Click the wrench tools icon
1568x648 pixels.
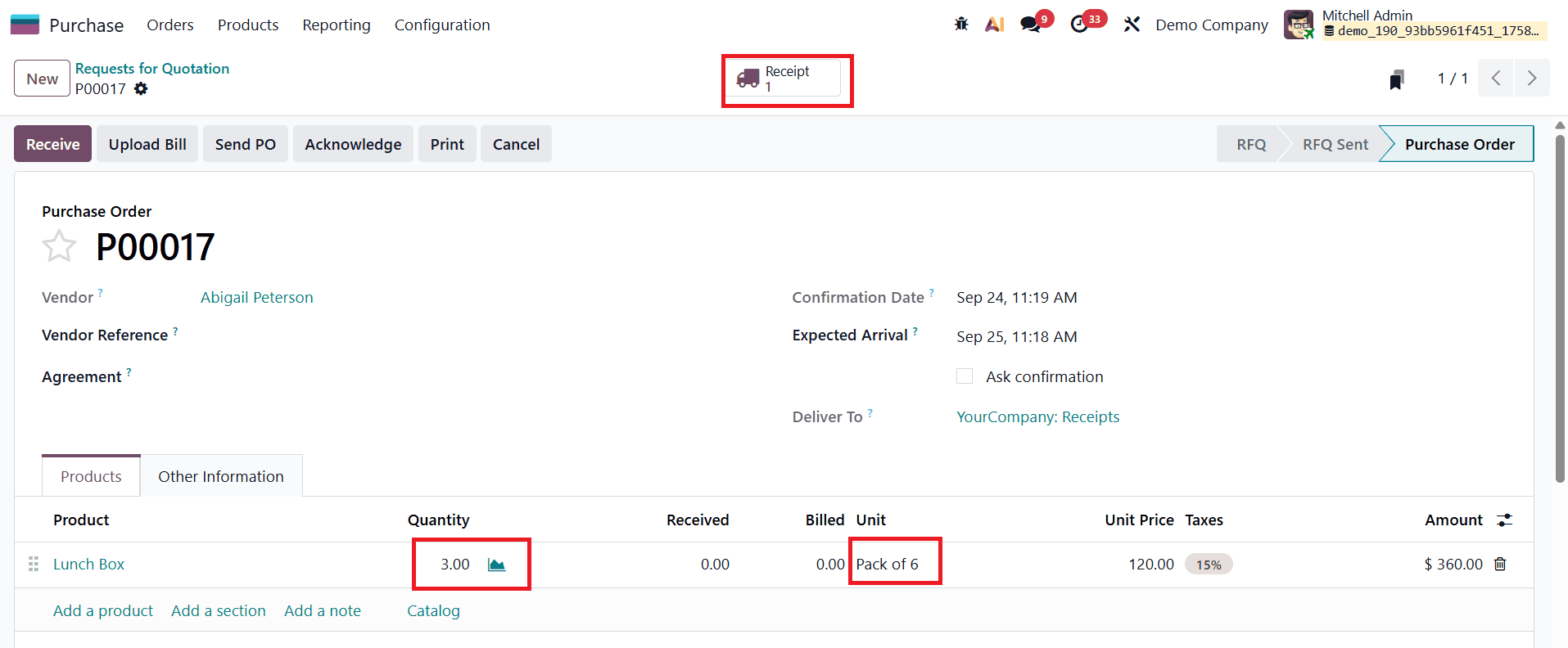[x=1132, y=25]
